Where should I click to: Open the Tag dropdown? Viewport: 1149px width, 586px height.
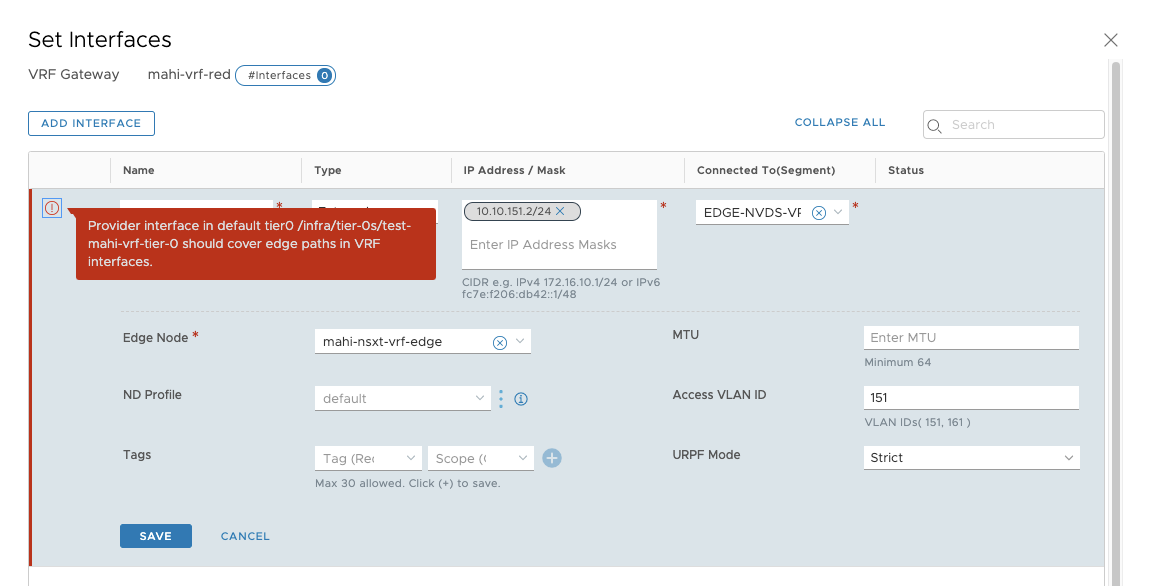[x=368, y=458]
